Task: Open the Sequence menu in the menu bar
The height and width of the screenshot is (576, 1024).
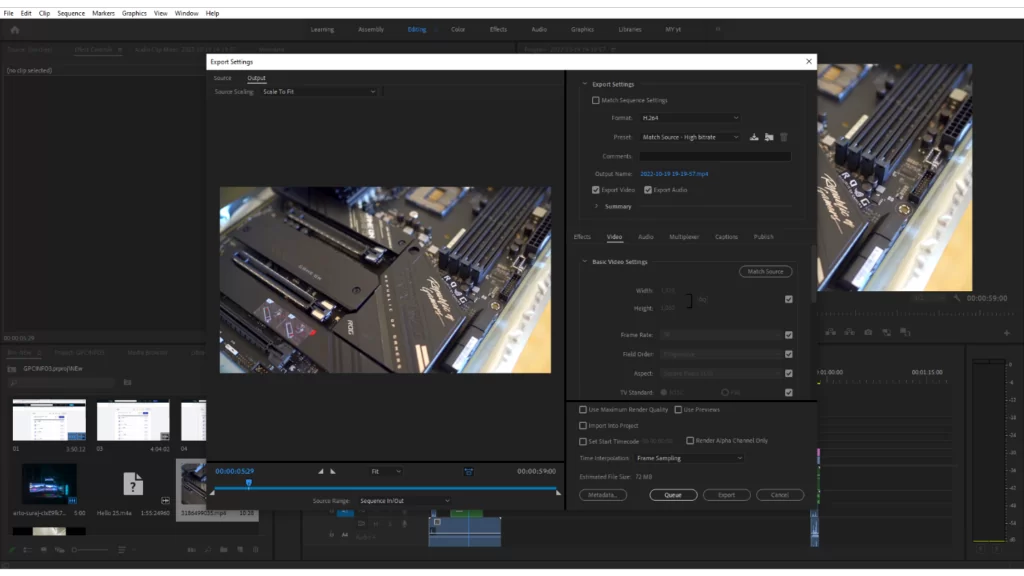Action: pos(71,13)
